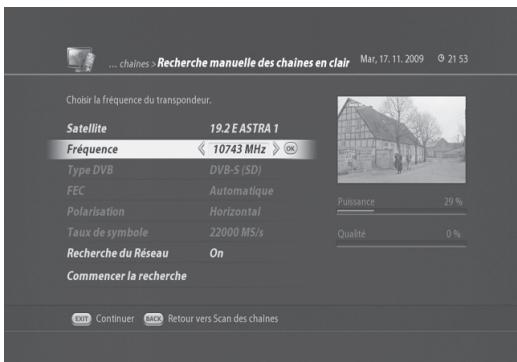Click 19.2 E ASTRA 1 satellite value
The width and height of the screenshot is (517, 362).
click(x=244, y=128)
